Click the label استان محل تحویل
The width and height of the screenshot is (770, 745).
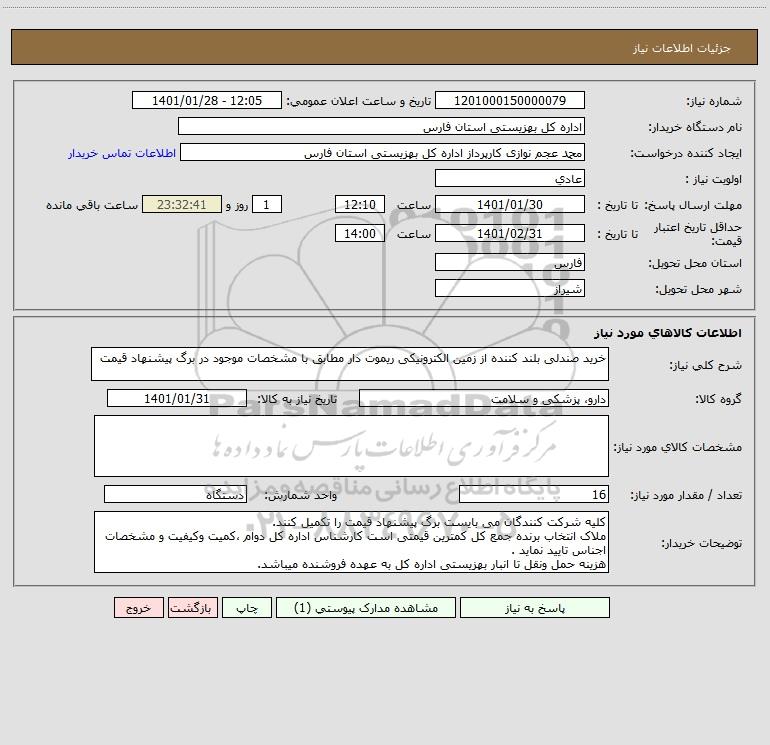[695, 263]
